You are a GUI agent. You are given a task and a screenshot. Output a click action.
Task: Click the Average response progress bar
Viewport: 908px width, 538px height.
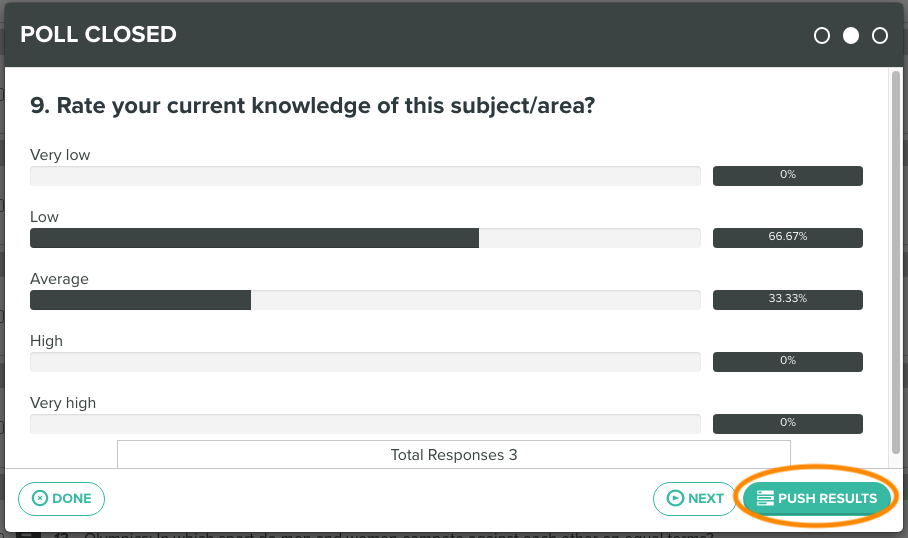(x=365, y=300)
